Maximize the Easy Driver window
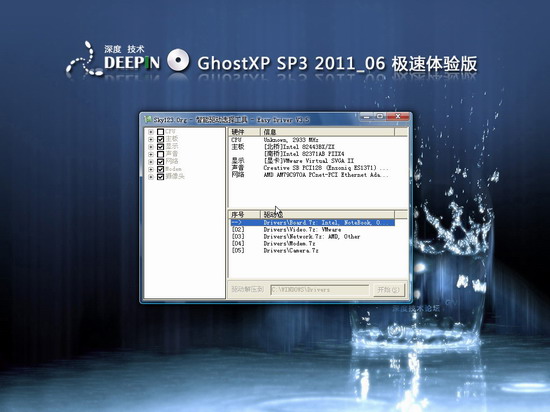550x412 pixels. (380, 116)
